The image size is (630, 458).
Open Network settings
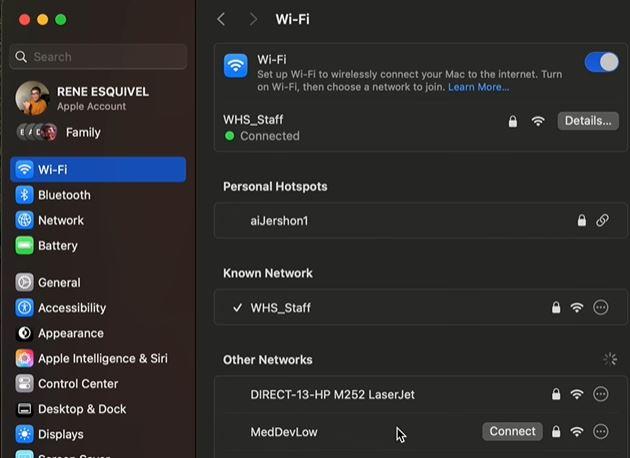coord(98,220)
